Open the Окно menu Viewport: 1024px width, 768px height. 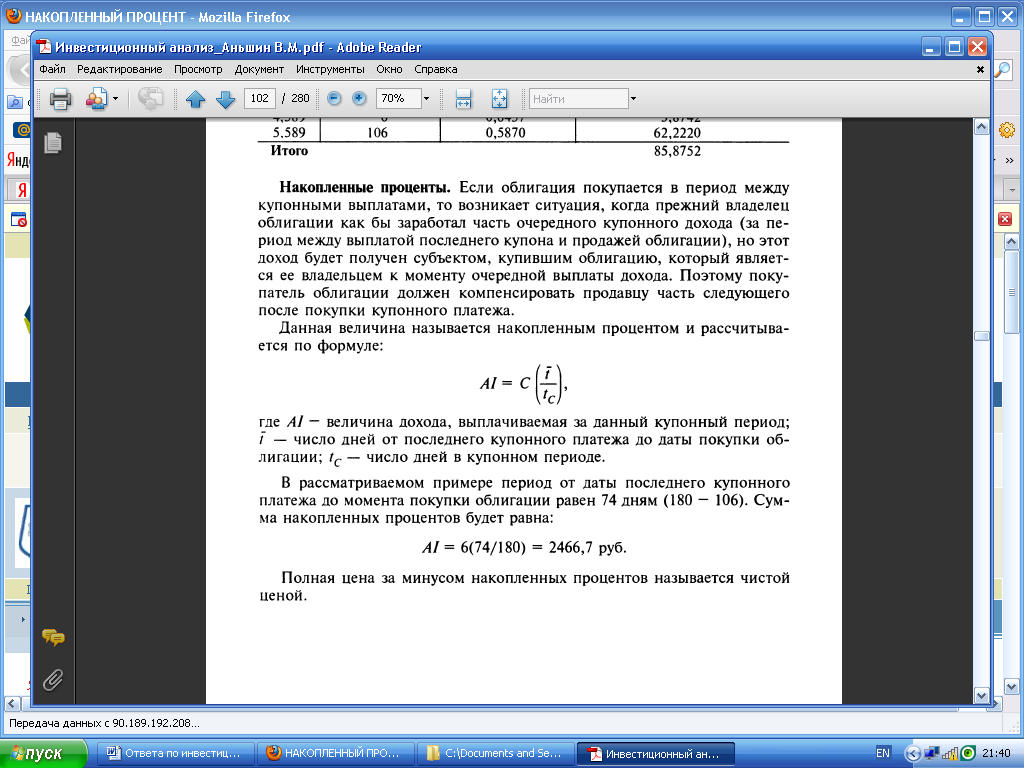point(389,69)
